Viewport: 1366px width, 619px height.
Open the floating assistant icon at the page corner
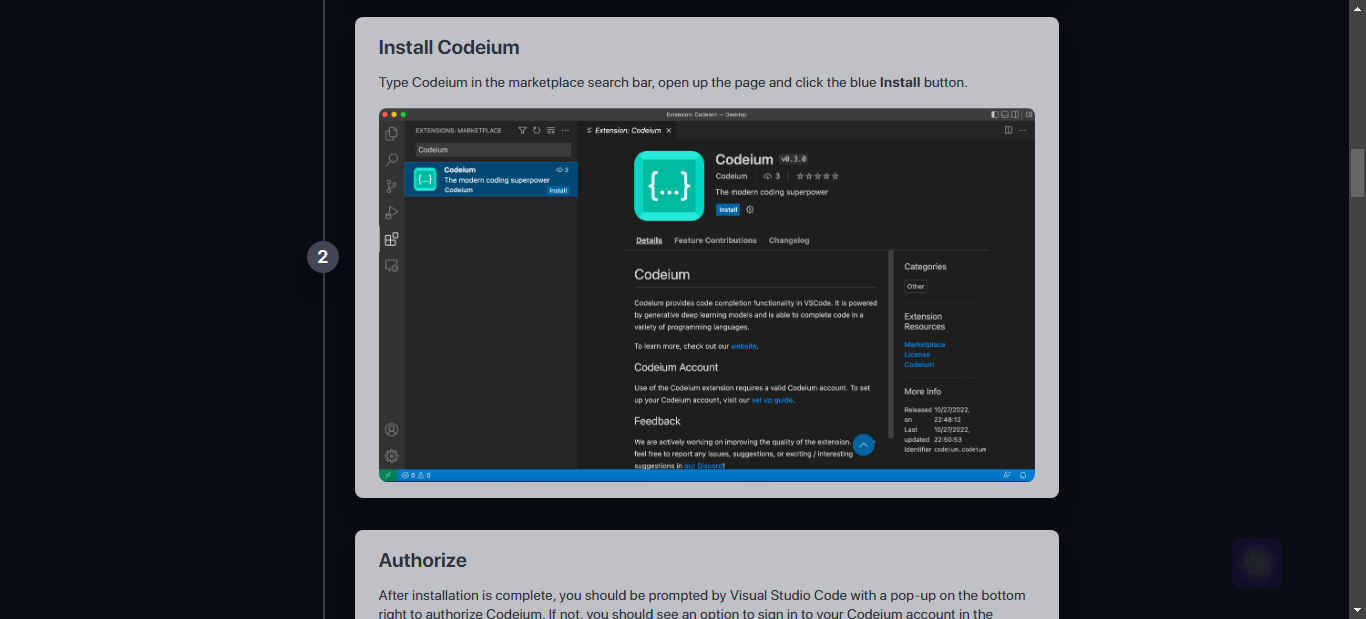point(1257,563)
